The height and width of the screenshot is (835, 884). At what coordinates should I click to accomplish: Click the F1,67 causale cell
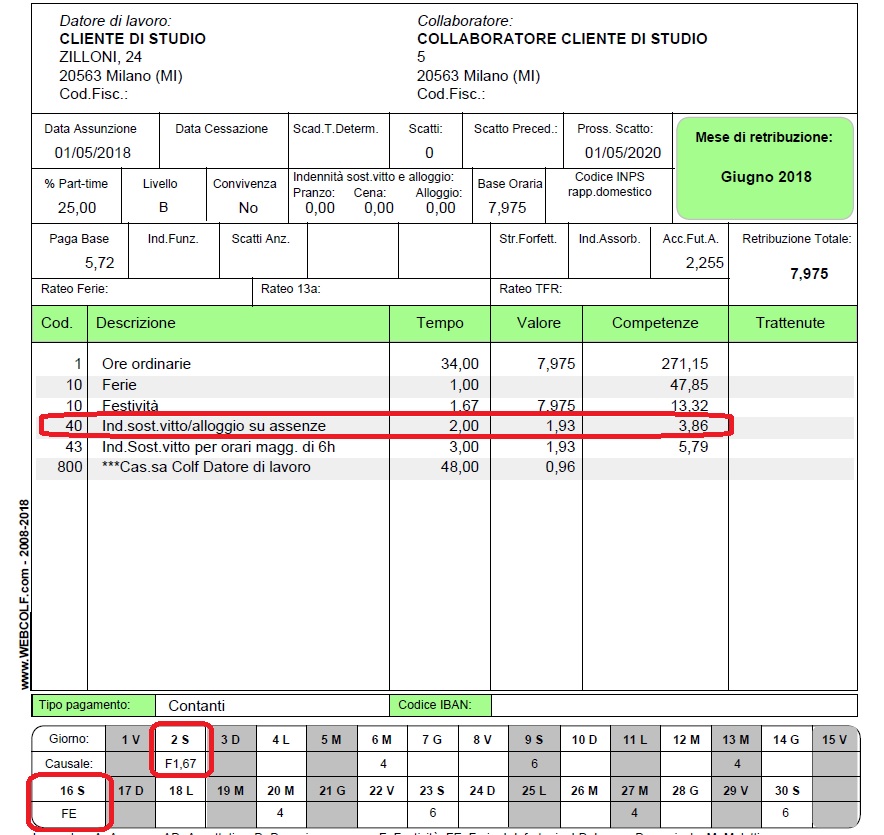coord(180,764)
